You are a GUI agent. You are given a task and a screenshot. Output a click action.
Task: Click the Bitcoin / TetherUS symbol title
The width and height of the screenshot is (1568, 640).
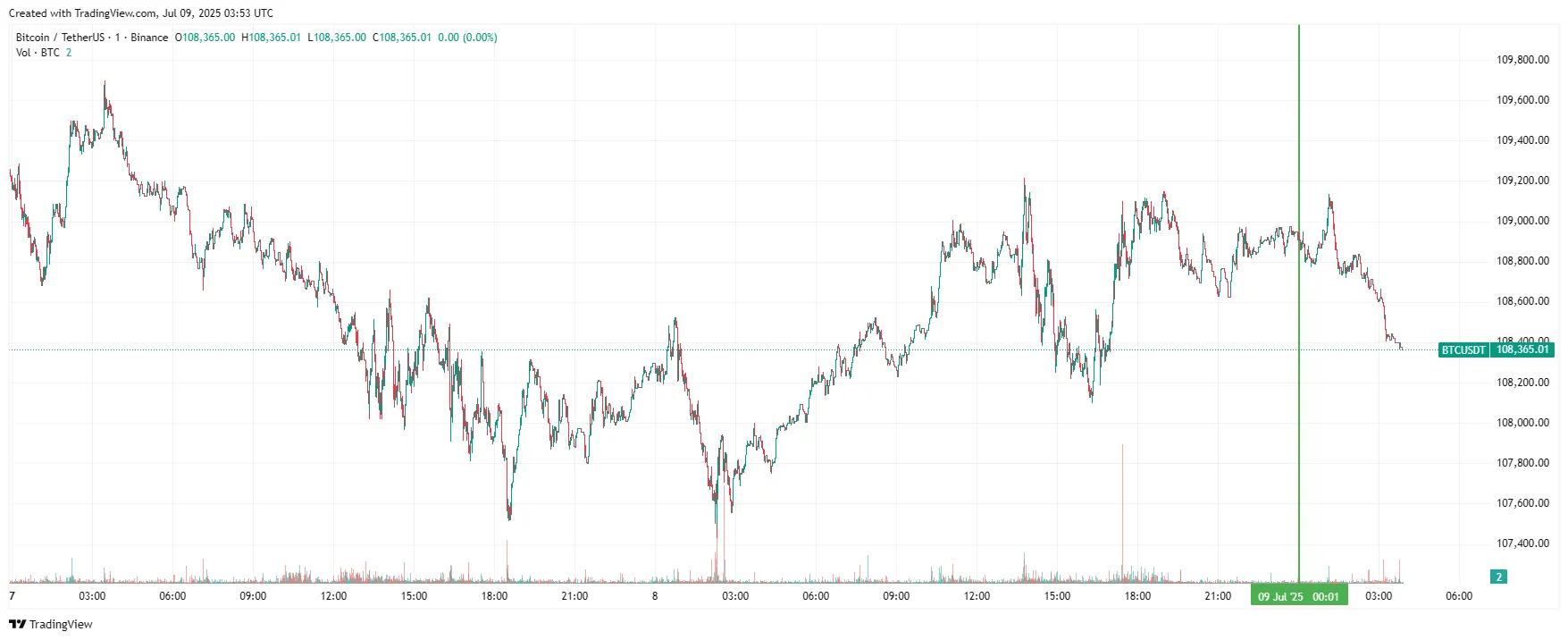(60, 38)
